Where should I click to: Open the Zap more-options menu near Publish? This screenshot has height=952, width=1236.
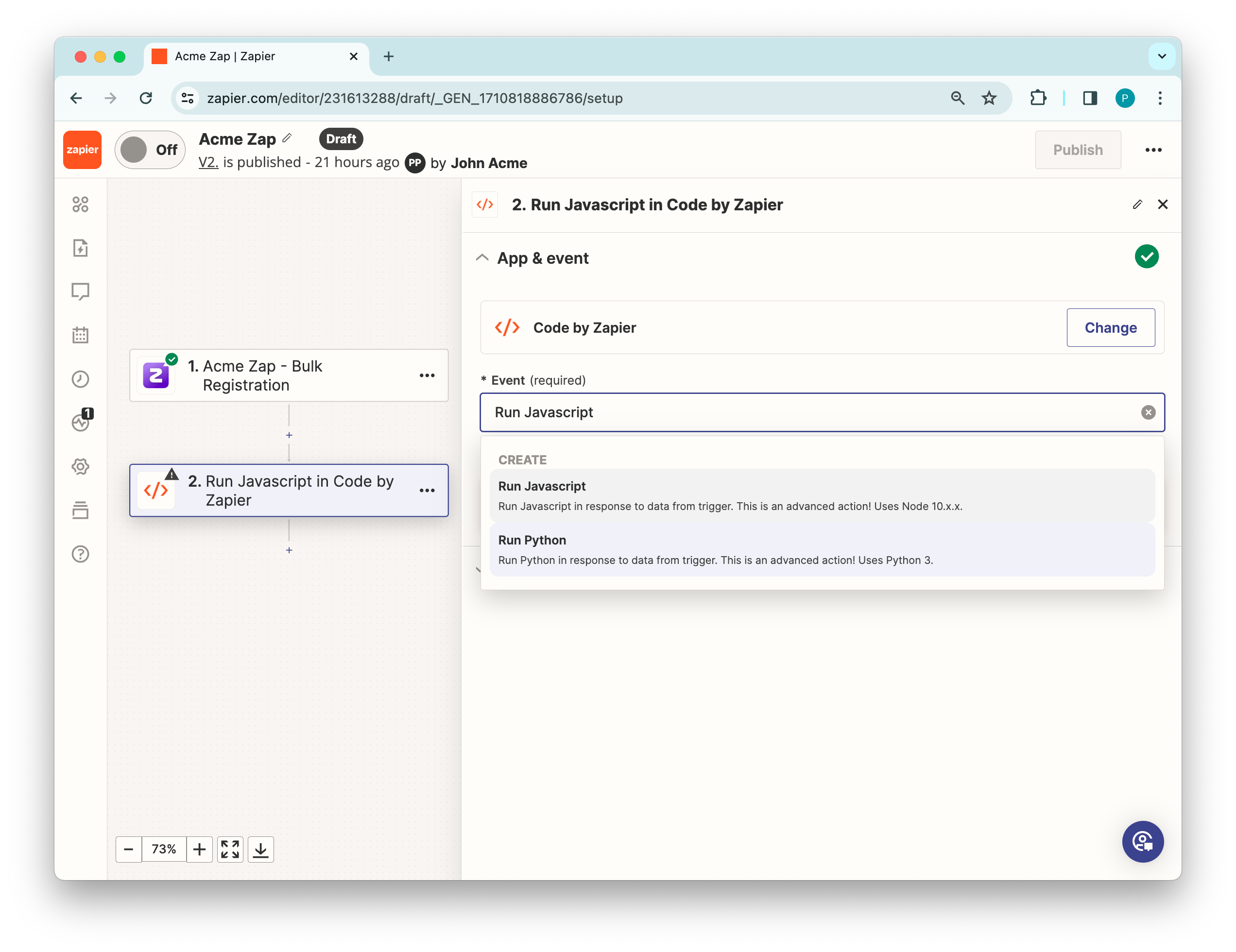coord(1153,150)
